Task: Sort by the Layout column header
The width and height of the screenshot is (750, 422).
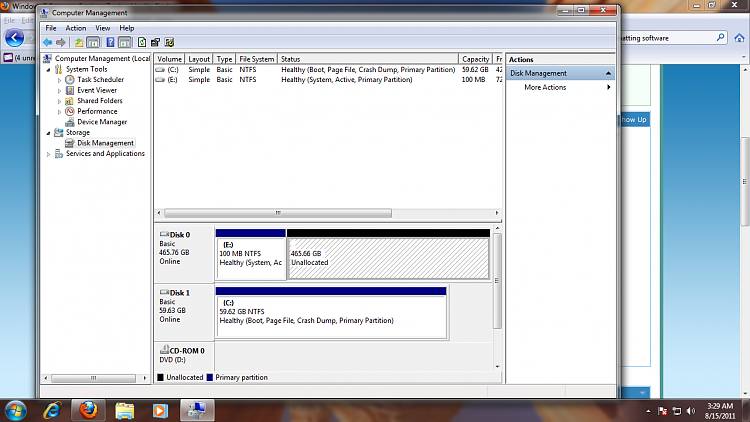Action: tap(199, 59)
